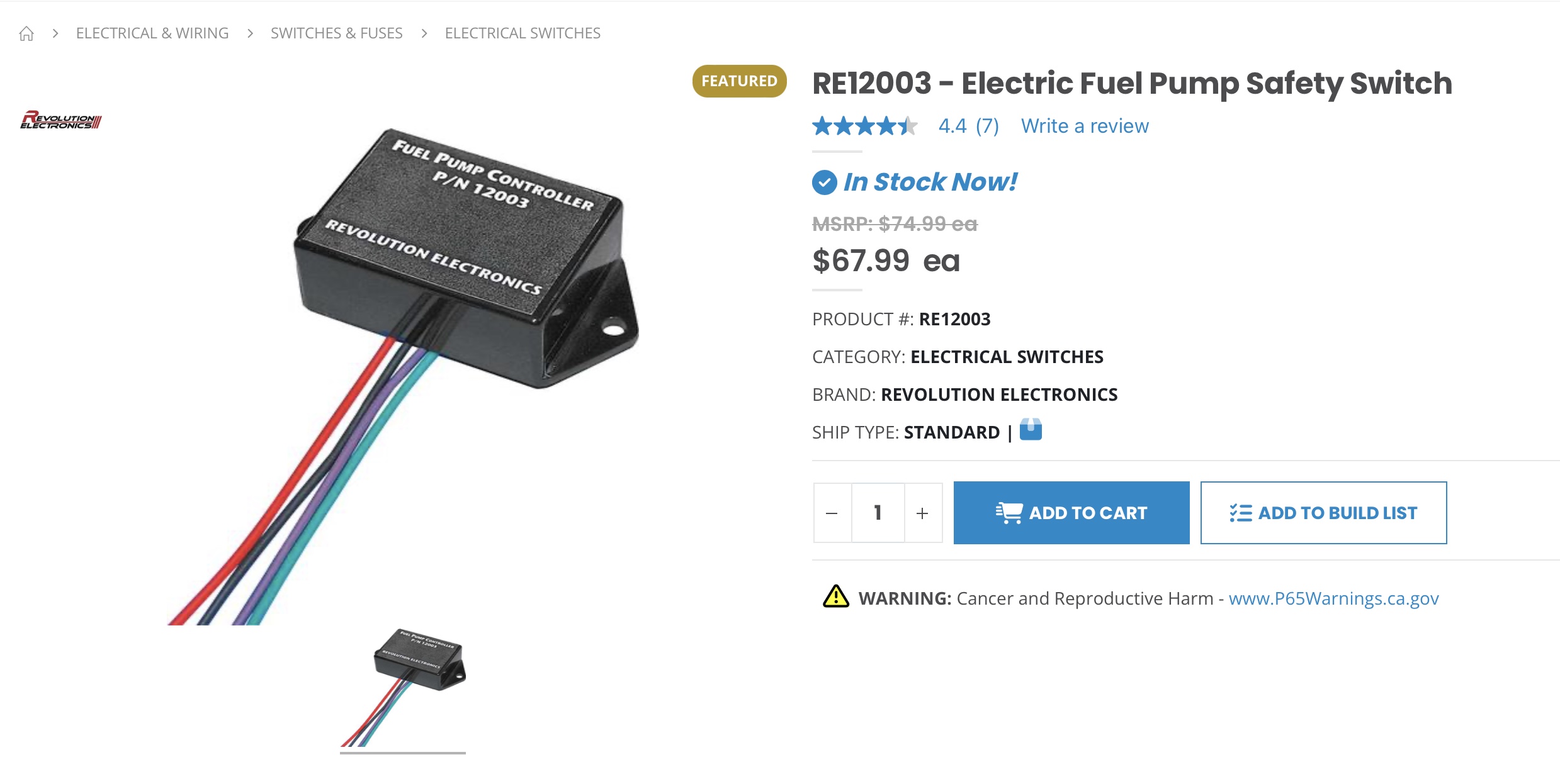Click the standard shipping package icon
This screenshot has height=784, width=1560.
pyautogui.click(x=1031, y=430)
